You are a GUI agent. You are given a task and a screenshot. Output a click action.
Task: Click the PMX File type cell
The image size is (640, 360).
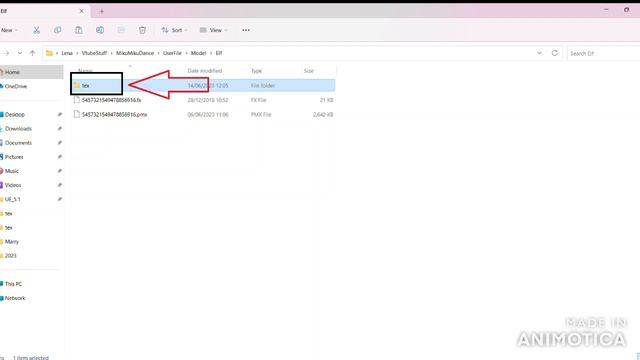pos(261,115)
